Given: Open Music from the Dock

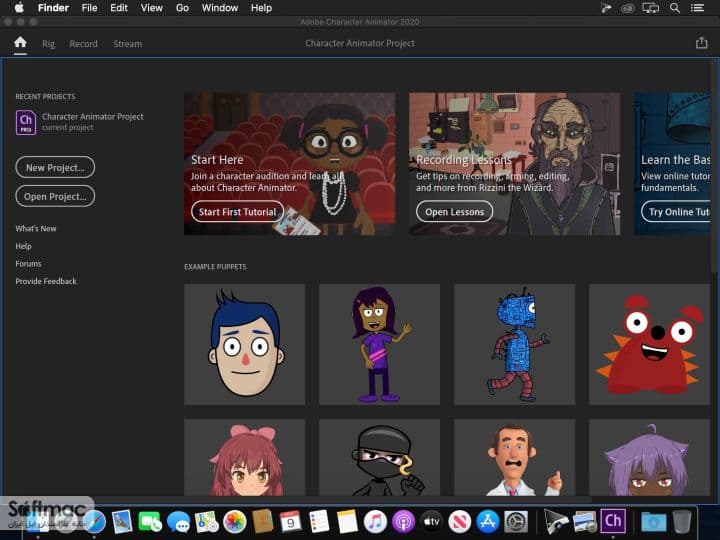Looking at the screenshot, I should tap(375, 522).
